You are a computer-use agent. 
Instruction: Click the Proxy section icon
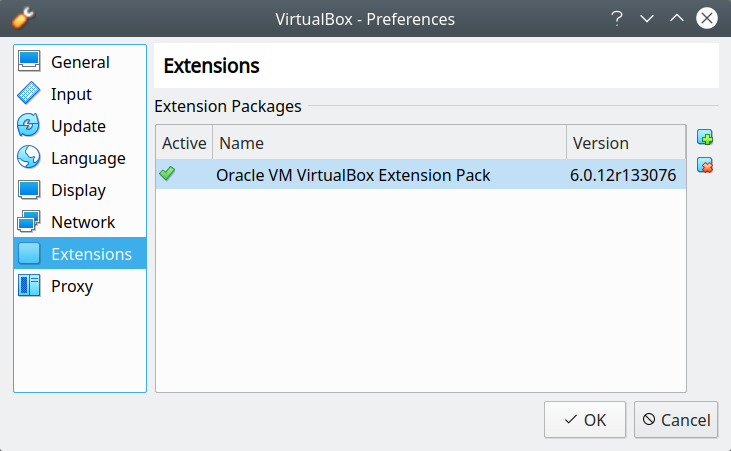click(30, 286)
